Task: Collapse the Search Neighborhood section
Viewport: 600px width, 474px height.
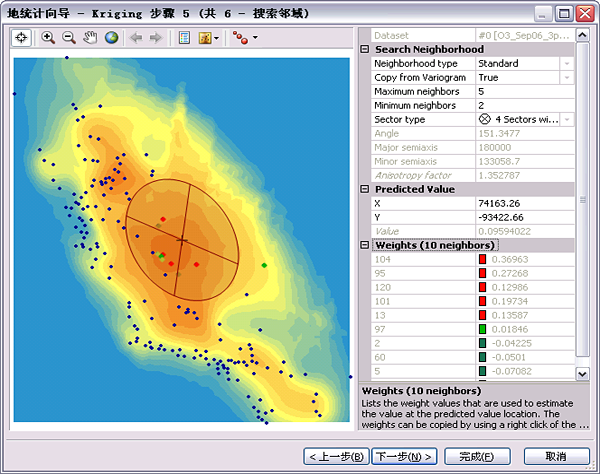Action: point(364,49)
